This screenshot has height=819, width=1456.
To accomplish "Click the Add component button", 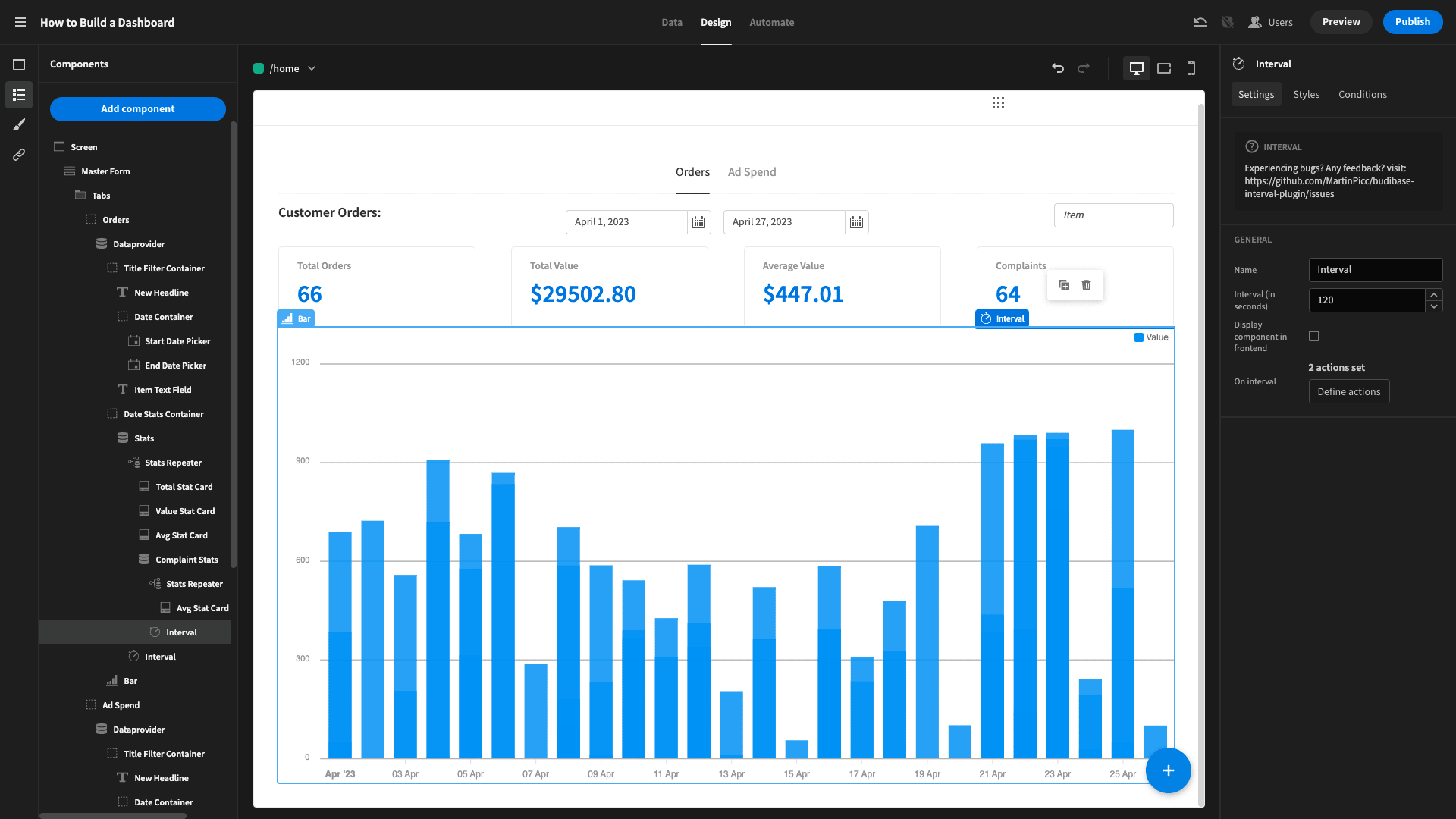I will [138, 108].
